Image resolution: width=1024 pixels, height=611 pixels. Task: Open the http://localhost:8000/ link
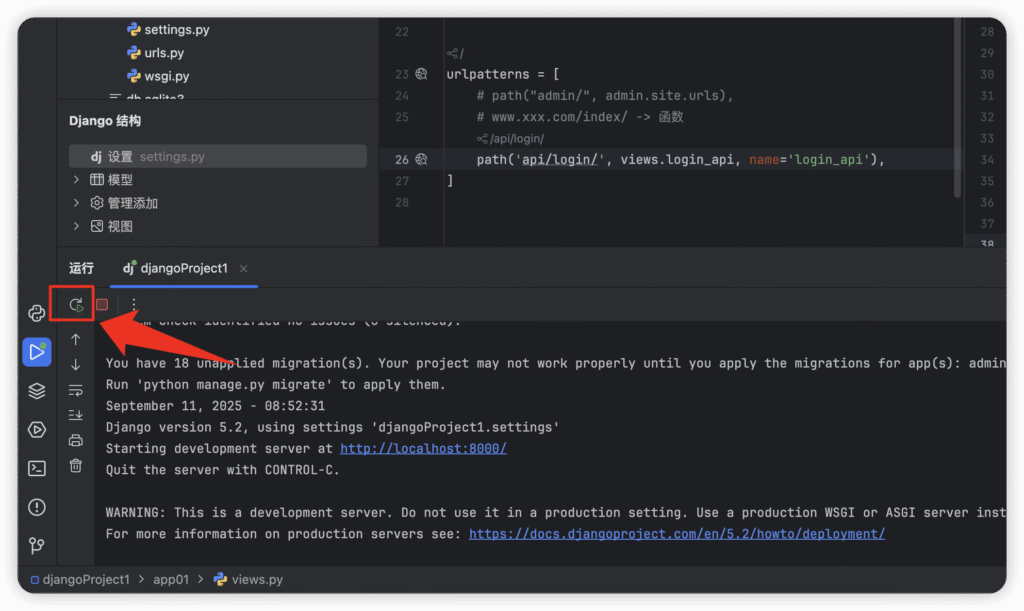pyautogui.click(x=423, y=448)
